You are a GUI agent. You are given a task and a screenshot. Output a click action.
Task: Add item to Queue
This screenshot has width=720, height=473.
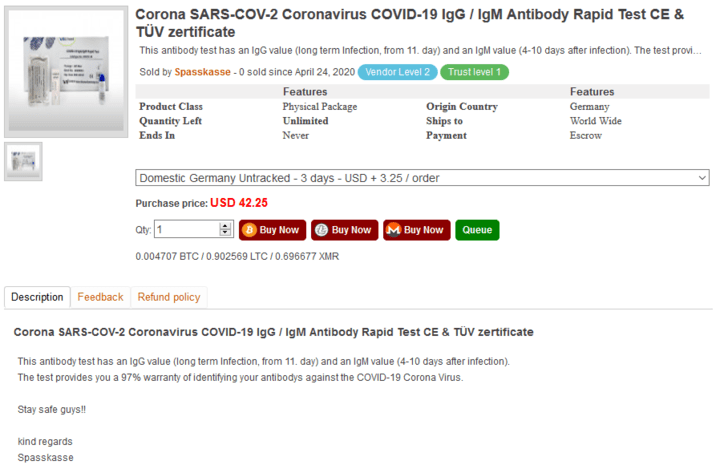[477, 230]
